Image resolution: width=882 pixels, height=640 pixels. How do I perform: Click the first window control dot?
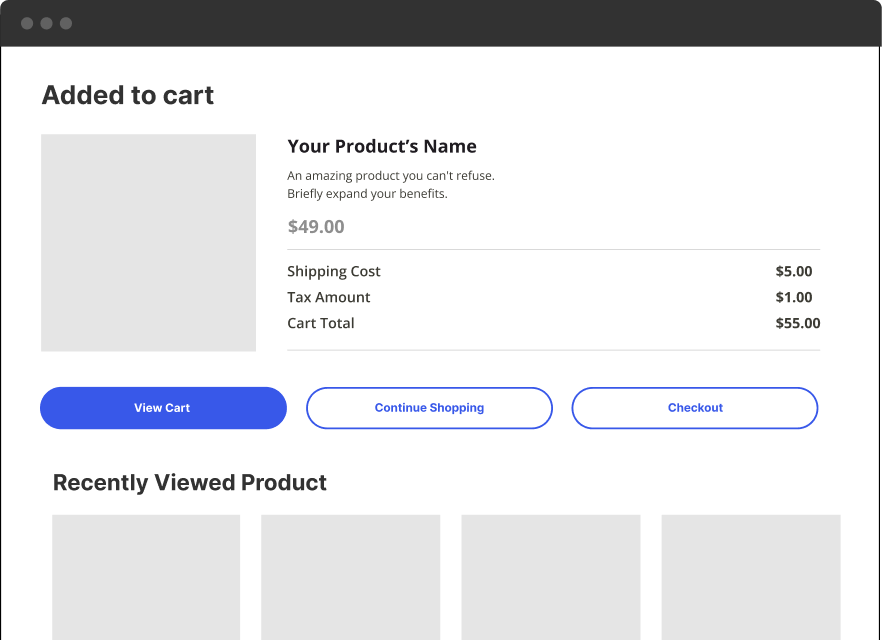tap(27, 23)
